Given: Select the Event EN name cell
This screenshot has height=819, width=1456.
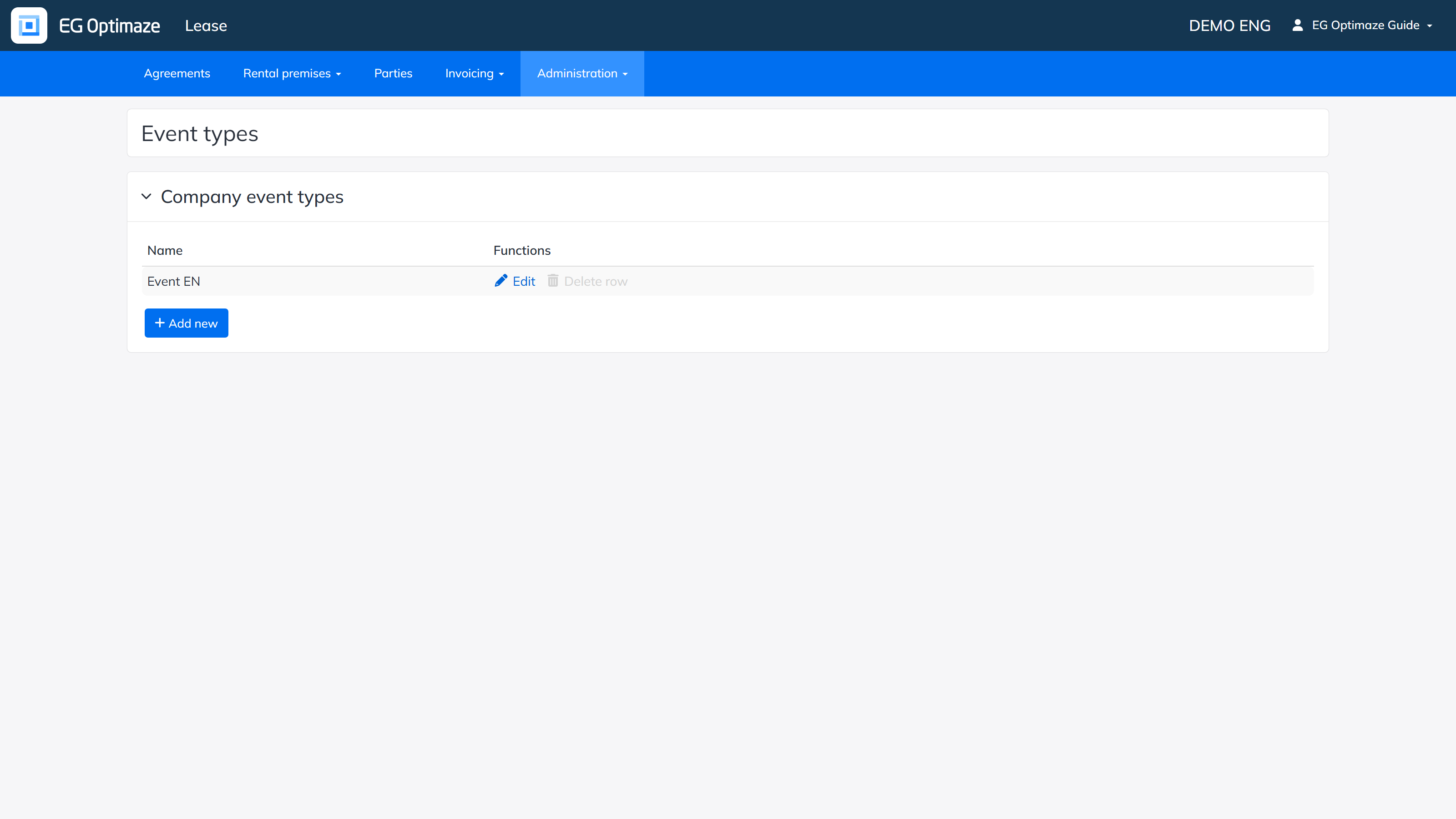Looking at the screenshot, I should 173,282.
